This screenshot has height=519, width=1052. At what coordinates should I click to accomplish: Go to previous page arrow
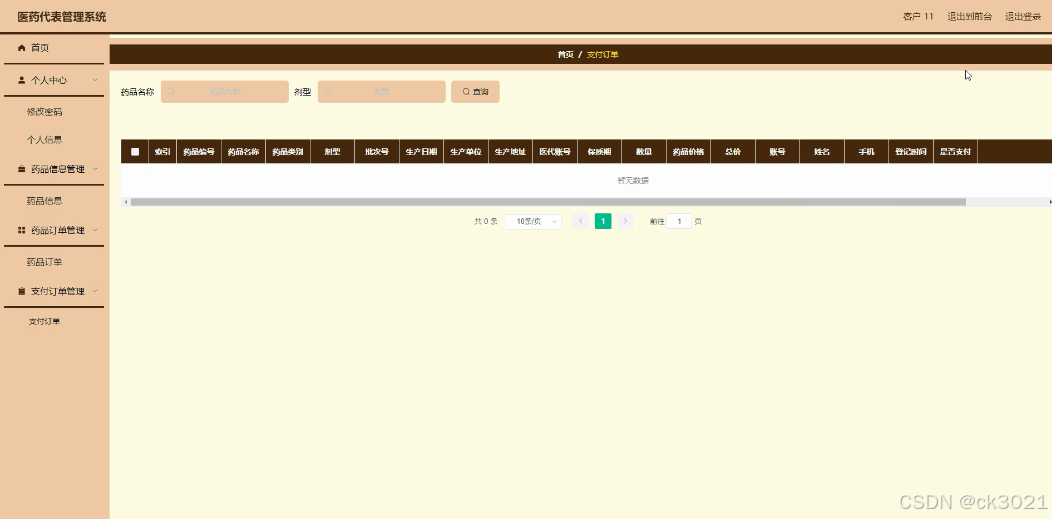pyautogui.click(x=581, y=221)
